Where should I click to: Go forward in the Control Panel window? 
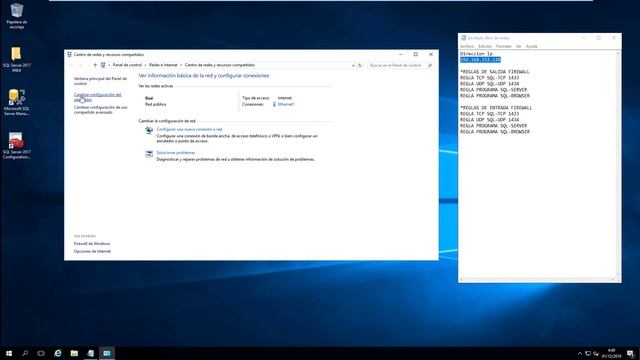point(80,65)
